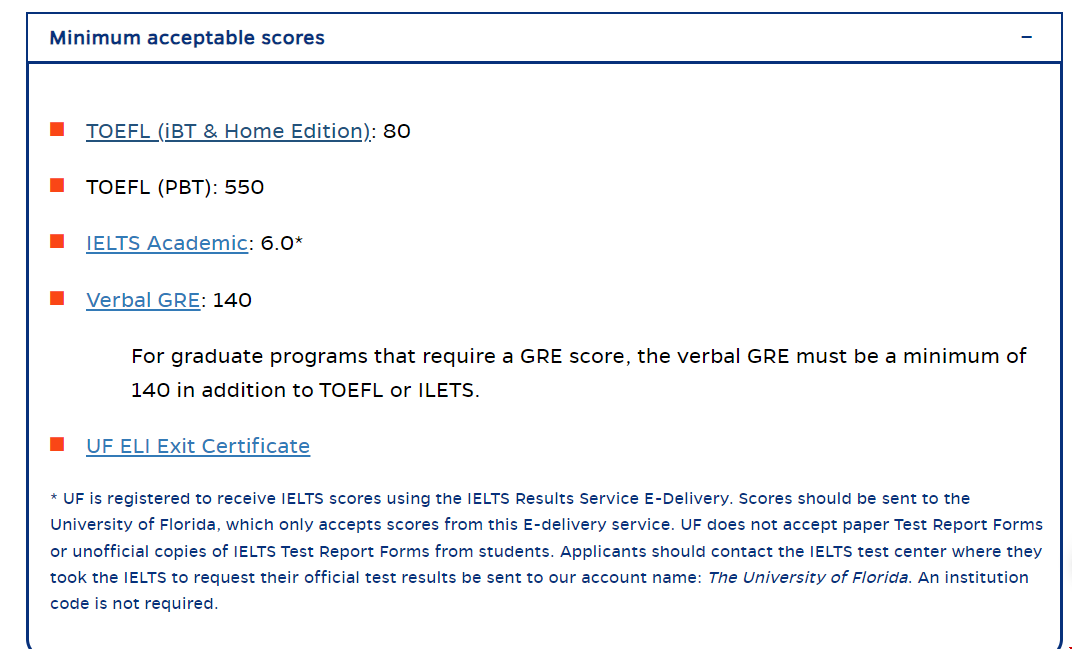1072x649 pixels.
Task: Click the score 80 after TOEFL iBT
Action: point(397,131)
